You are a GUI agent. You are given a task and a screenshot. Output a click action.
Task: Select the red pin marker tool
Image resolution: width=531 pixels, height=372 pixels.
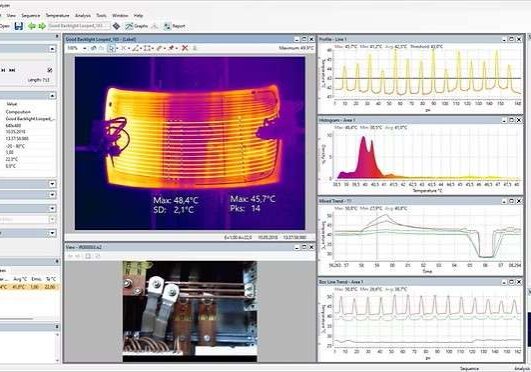coord(171,48)
